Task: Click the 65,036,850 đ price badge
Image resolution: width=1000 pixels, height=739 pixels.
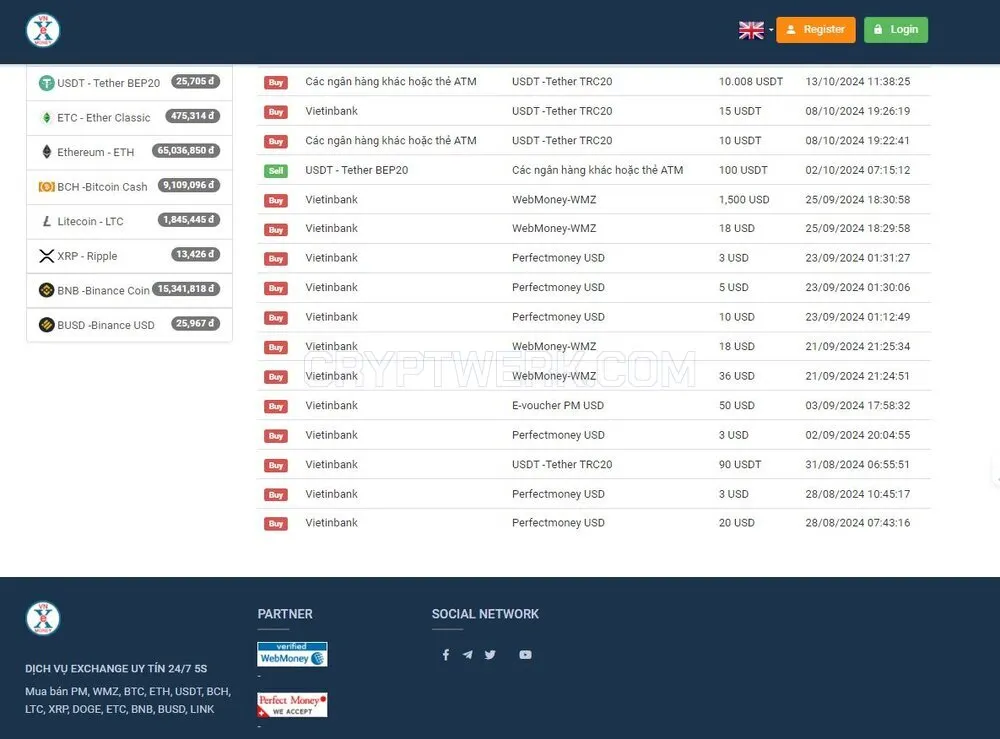Action: [186, 150]
